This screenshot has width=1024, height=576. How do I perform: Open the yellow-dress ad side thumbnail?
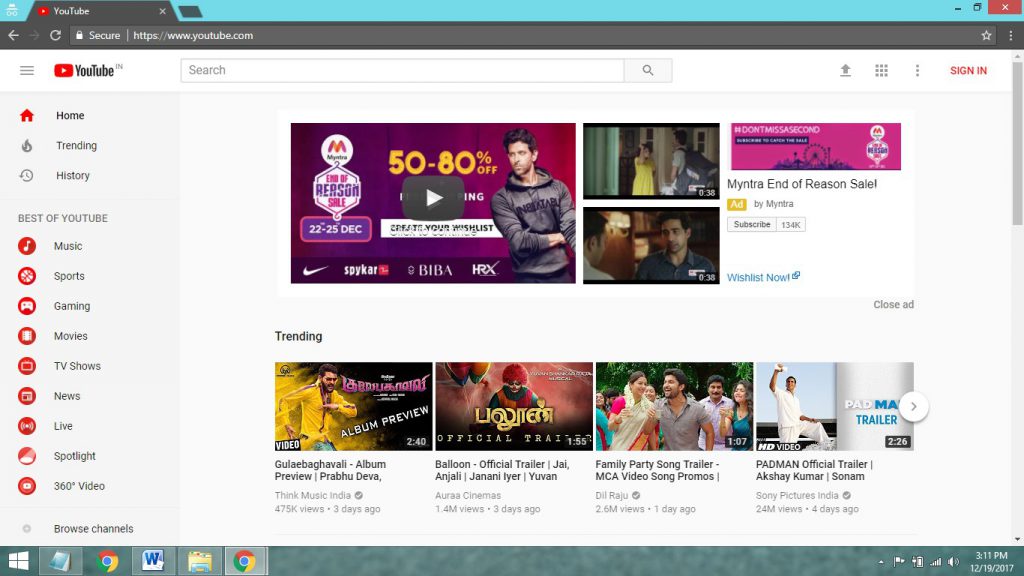tap(651, 161)
